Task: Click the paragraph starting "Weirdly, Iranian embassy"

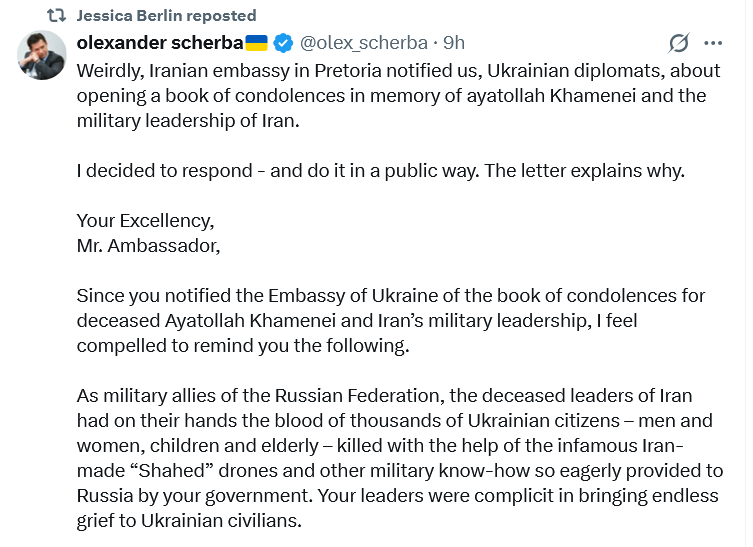Action: [x=391, y=96]
